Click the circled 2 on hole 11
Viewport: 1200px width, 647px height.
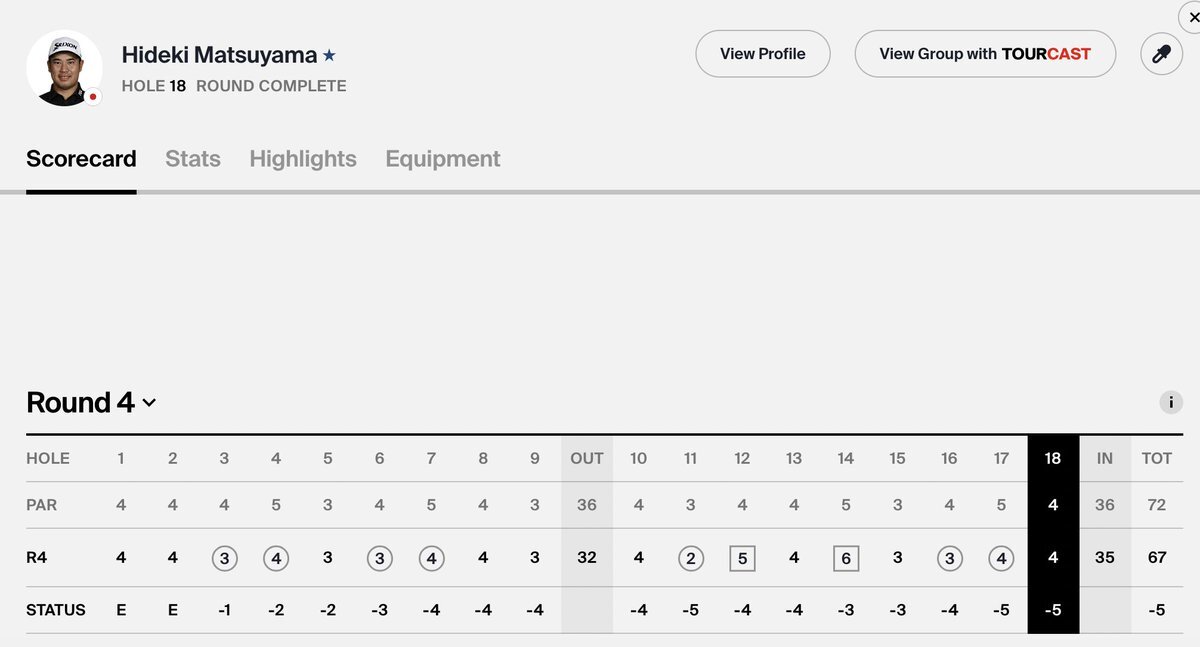pos(690,558)
